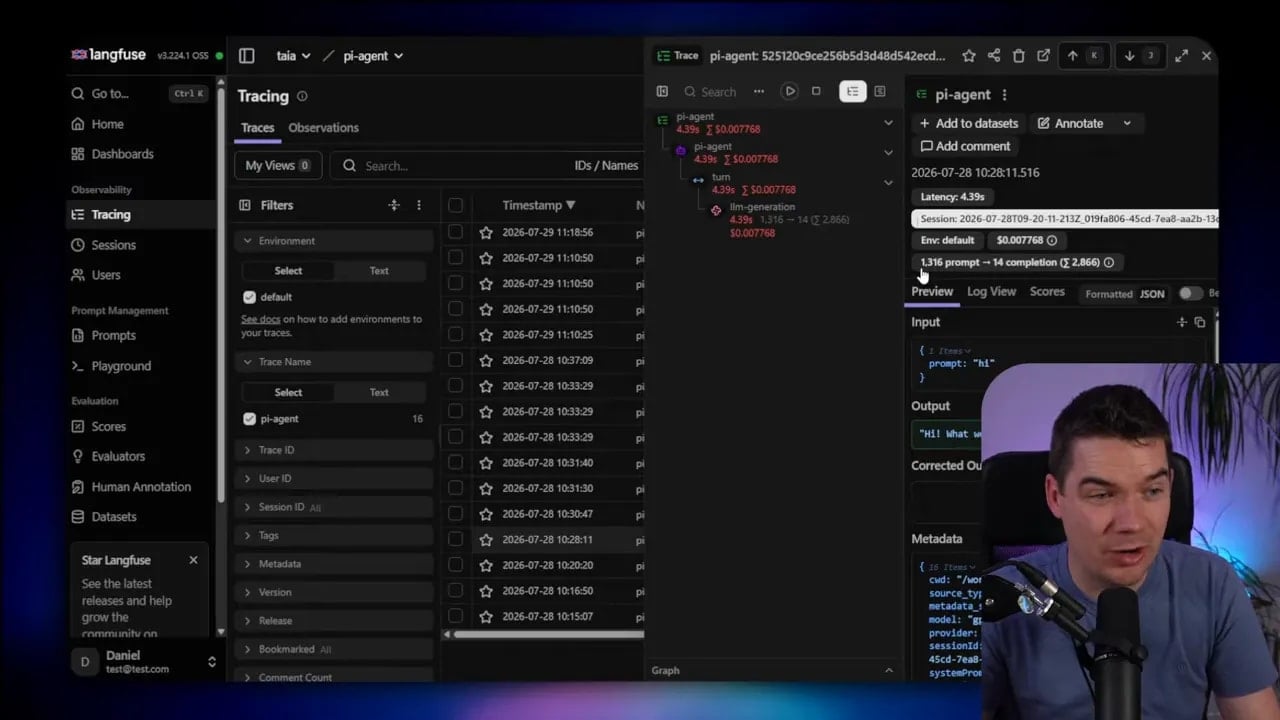The width and height of the screenshot is (1280, 720).
Task: Select checkbox for 2026-07-29 11:10:25 trace
Action: (455, 334)
